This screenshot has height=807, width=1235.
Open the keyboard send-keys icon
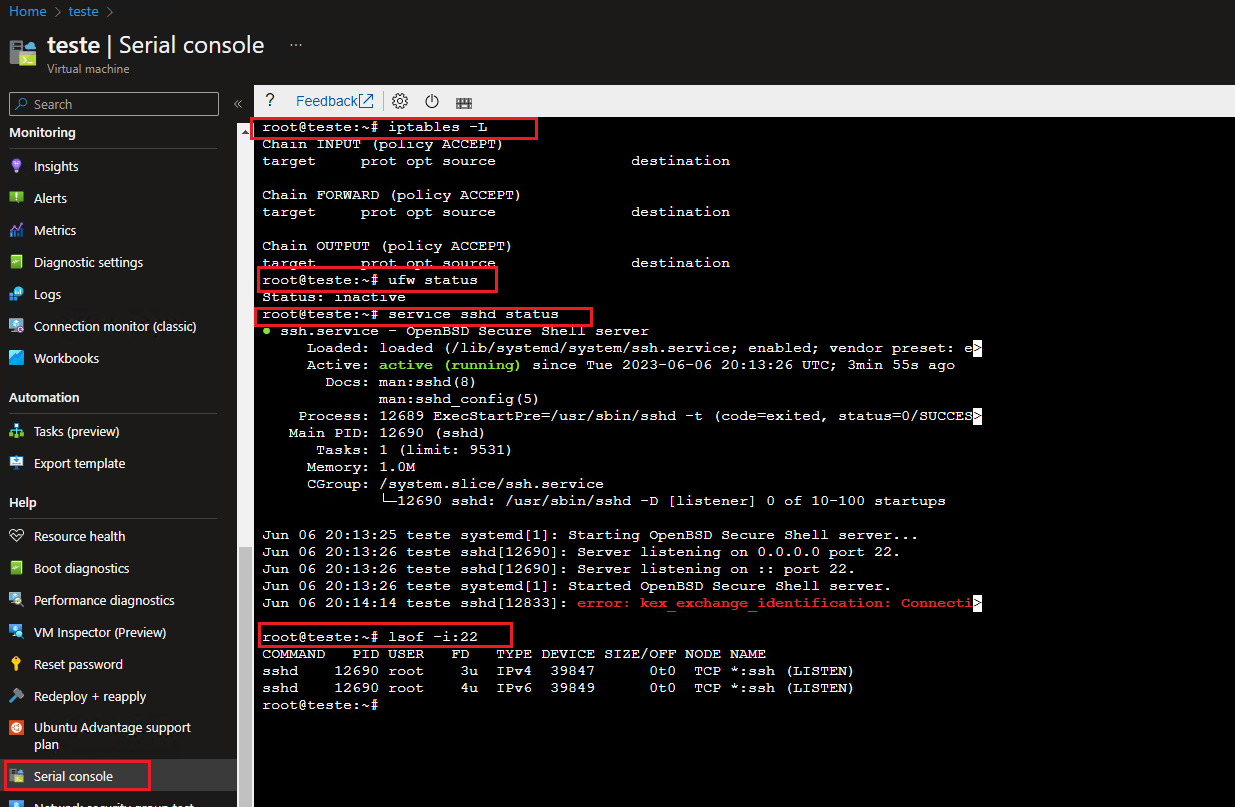(x=464, y=102)
